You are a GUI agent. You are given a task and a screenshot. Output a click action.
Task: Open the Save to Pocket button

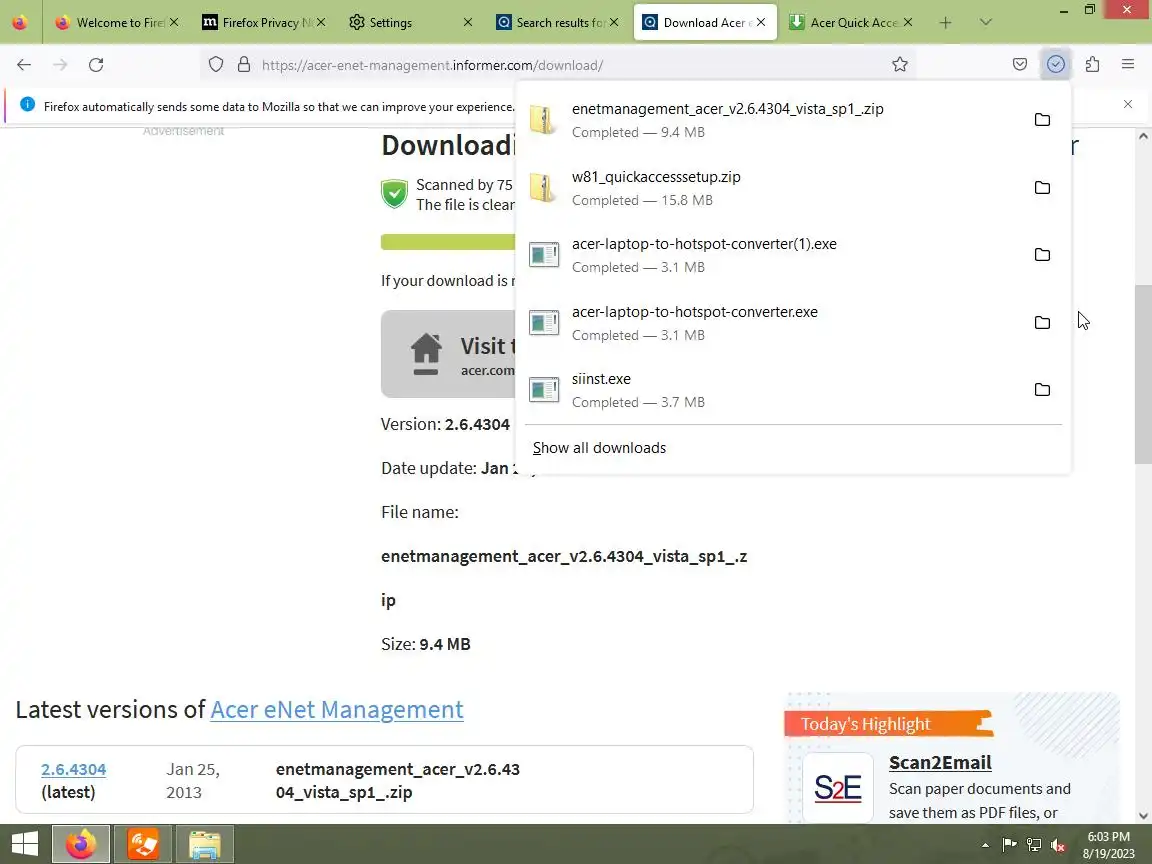(x=1020, y=65)
